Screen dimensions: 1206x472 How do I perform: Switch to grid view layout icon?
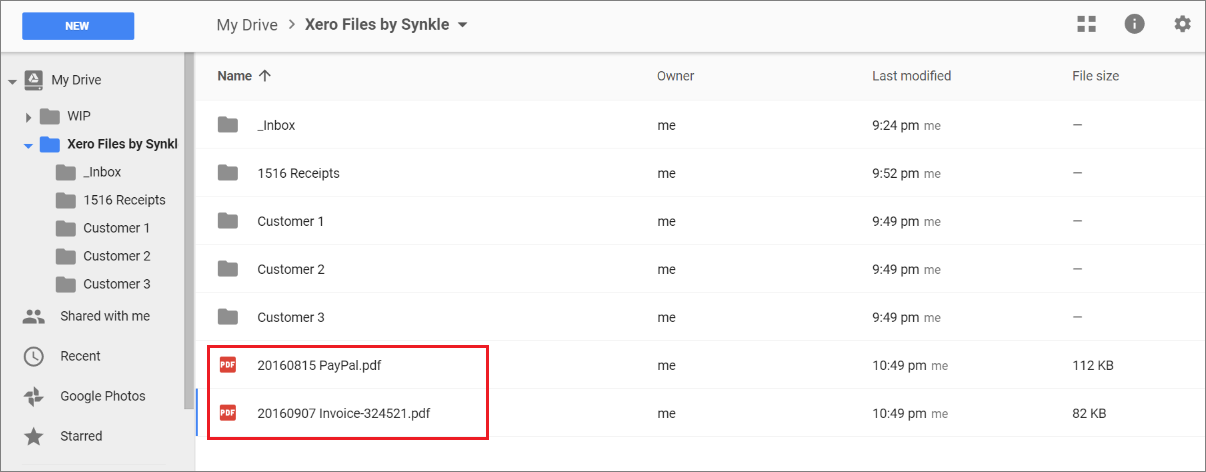point(1086,25)
